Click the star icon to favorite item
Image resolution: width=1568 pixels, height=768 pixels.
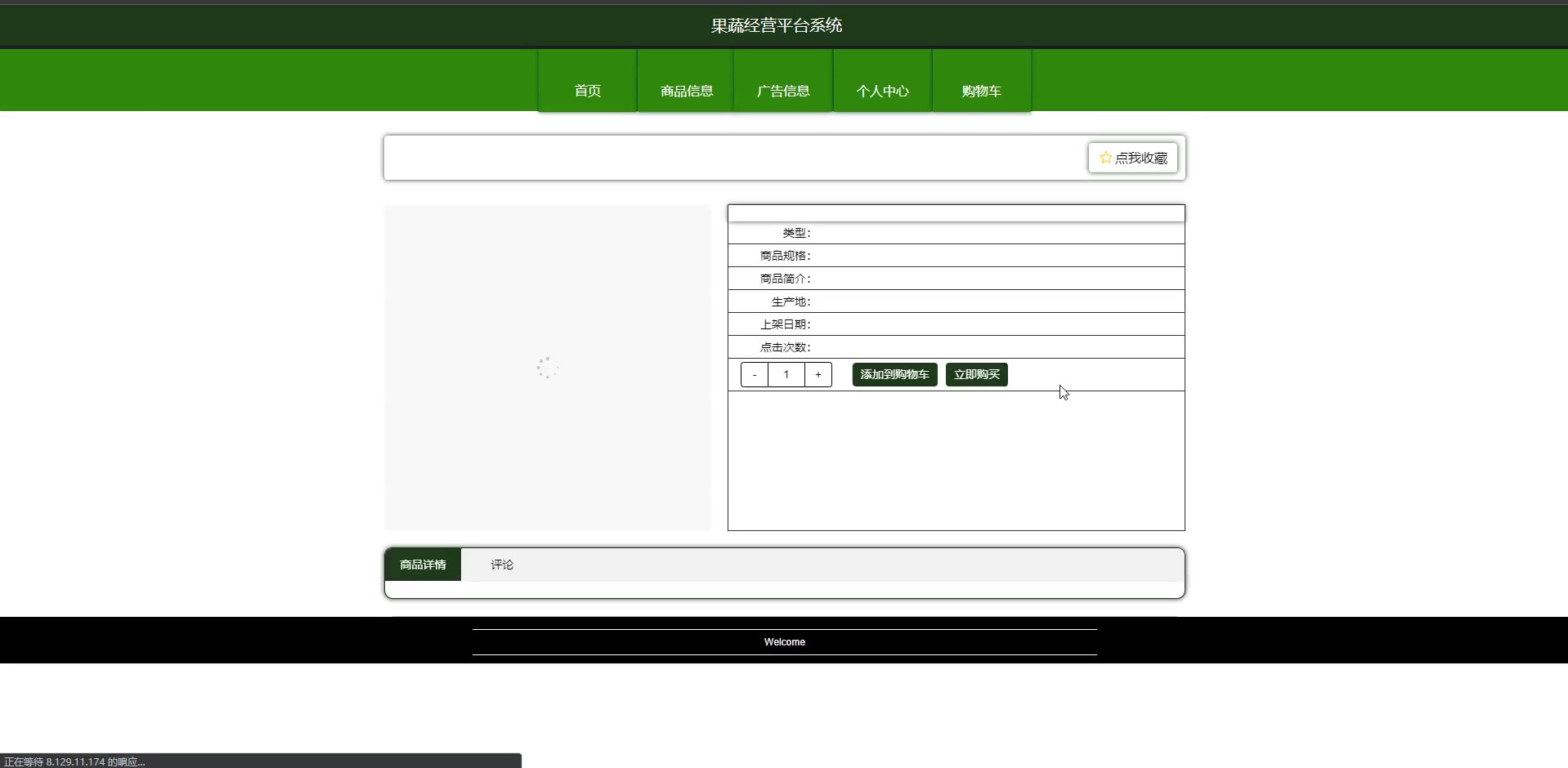[1105, 158]
